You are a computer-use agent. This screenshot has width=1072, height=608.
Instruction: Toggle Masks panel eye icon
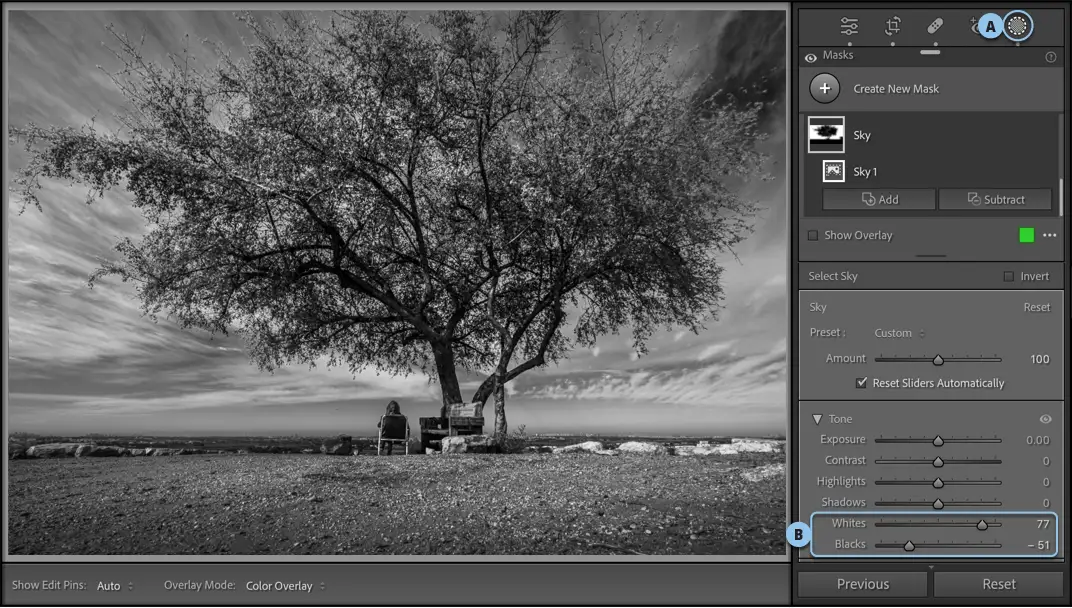(811, 58)
